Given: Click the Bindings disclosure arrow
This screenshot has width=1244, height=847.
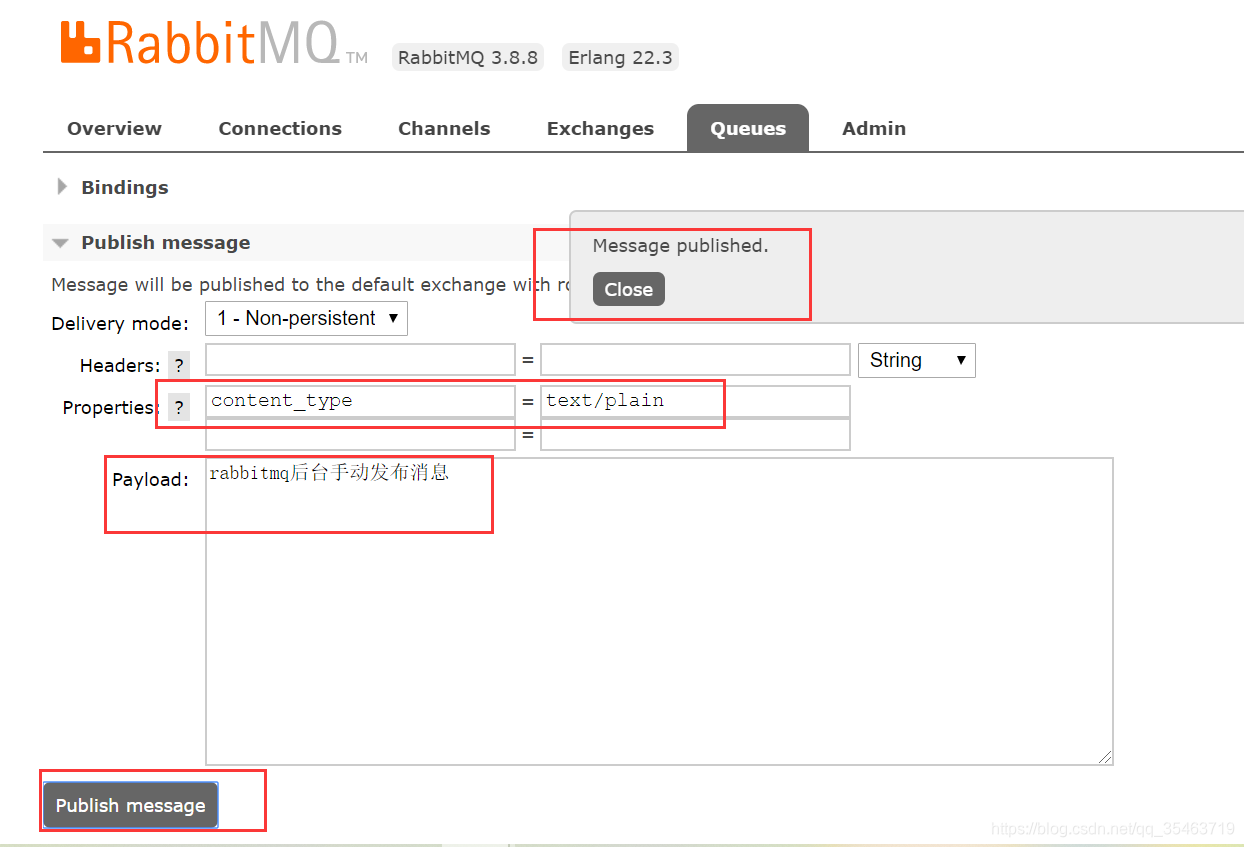Looking at the screenshot, I should 61,186.
